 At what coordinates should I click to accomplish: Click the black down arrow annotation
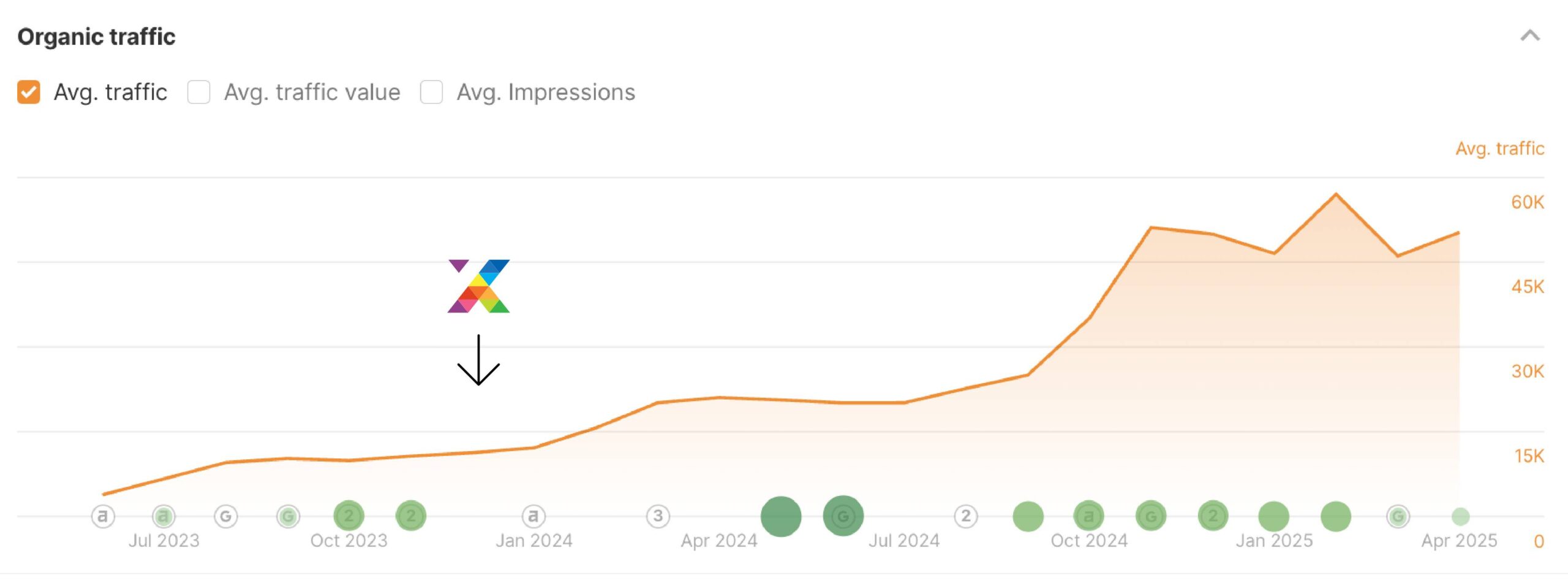coord(478,360)
